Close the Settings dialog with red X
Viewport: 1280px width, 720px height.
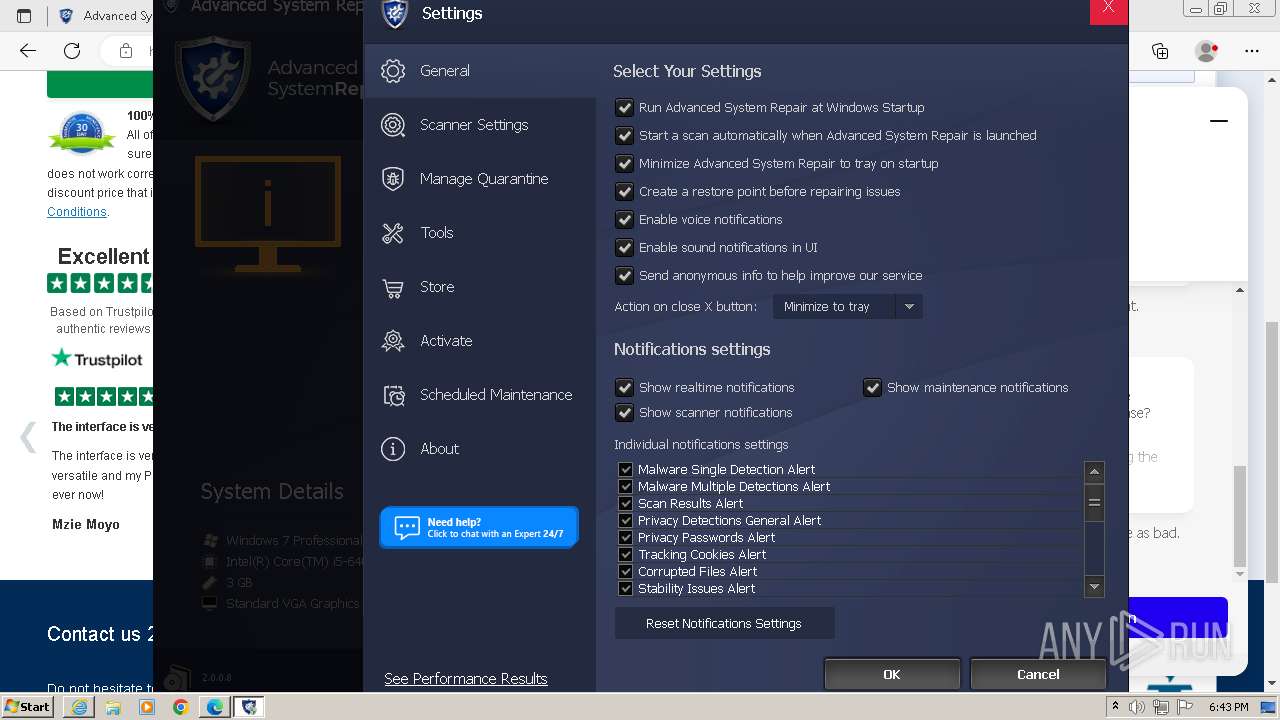[x=1108, y=10]
